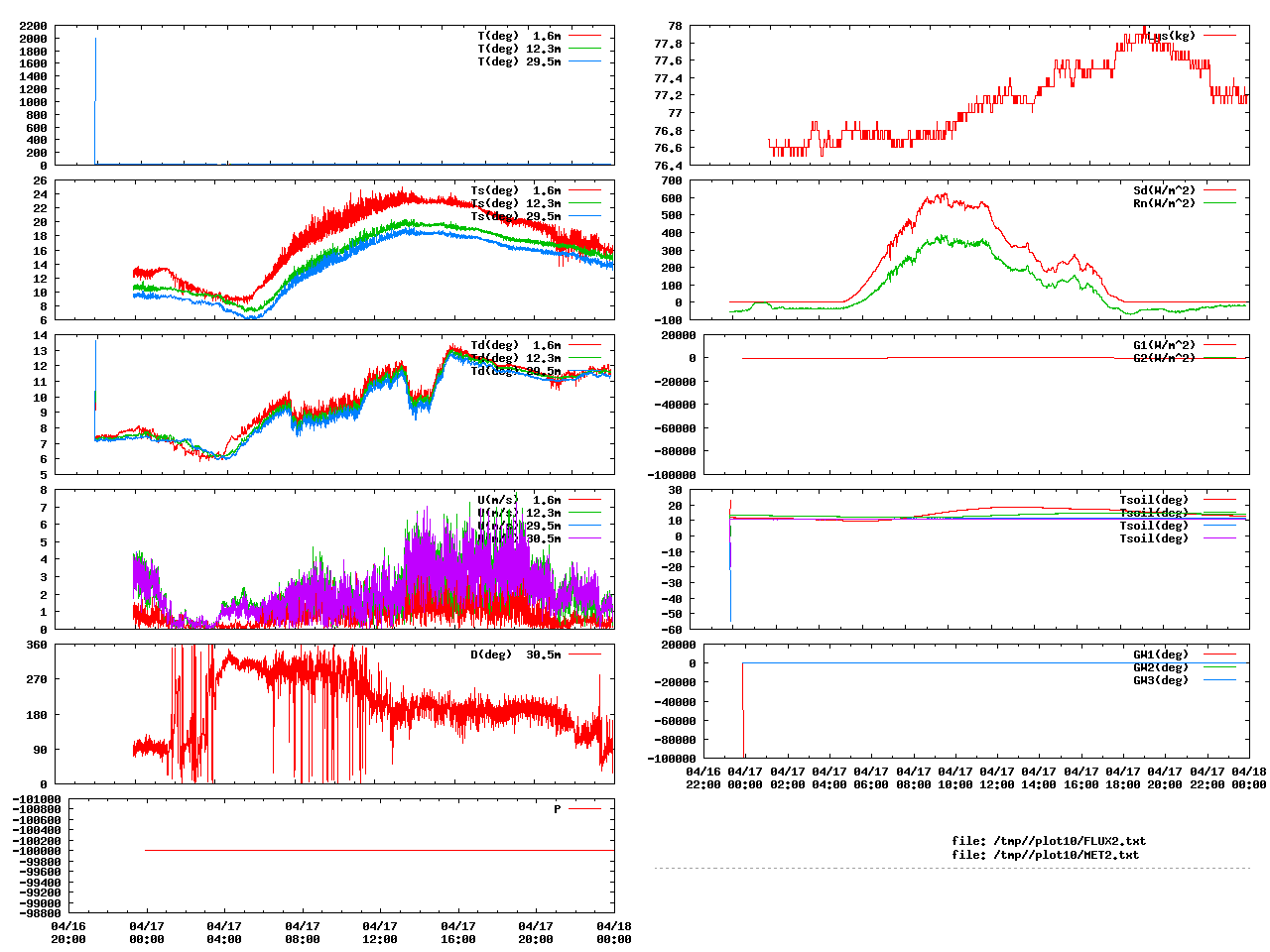Select the "G1(W/m^2)" legend label
Viewport: 1270px width, 952px height.
1165,345
